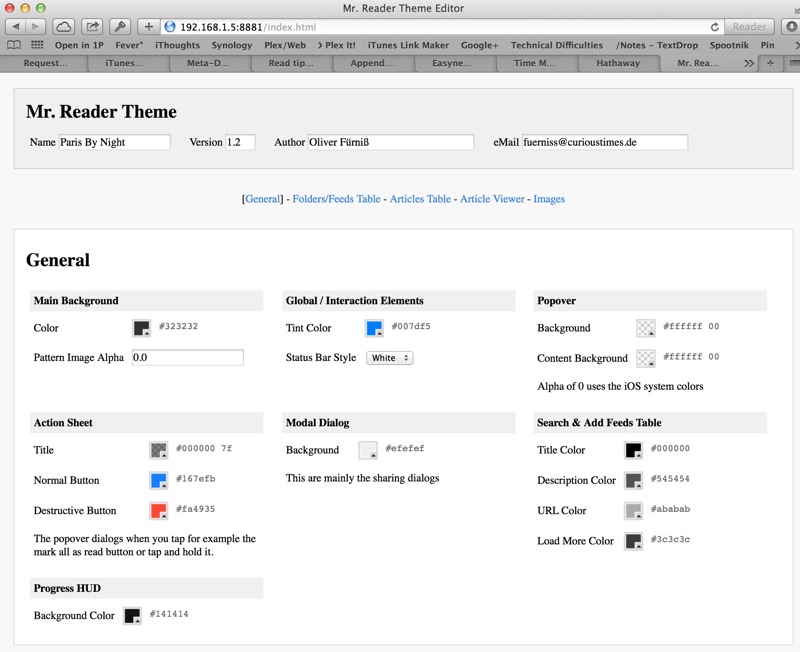
Task: Click the Reader button in address bar
Action: [x=749, y=27]
